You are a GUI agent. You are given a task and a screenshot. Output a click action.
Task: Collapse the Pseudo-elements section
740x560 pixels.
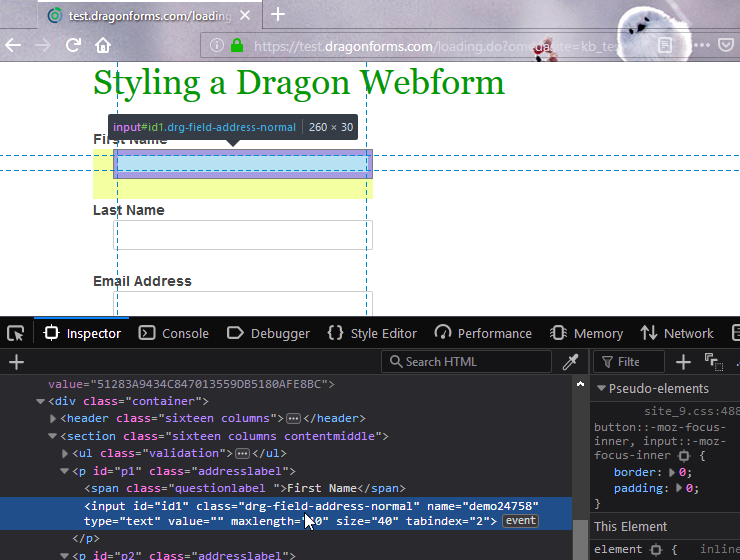(x=601, y=389)
